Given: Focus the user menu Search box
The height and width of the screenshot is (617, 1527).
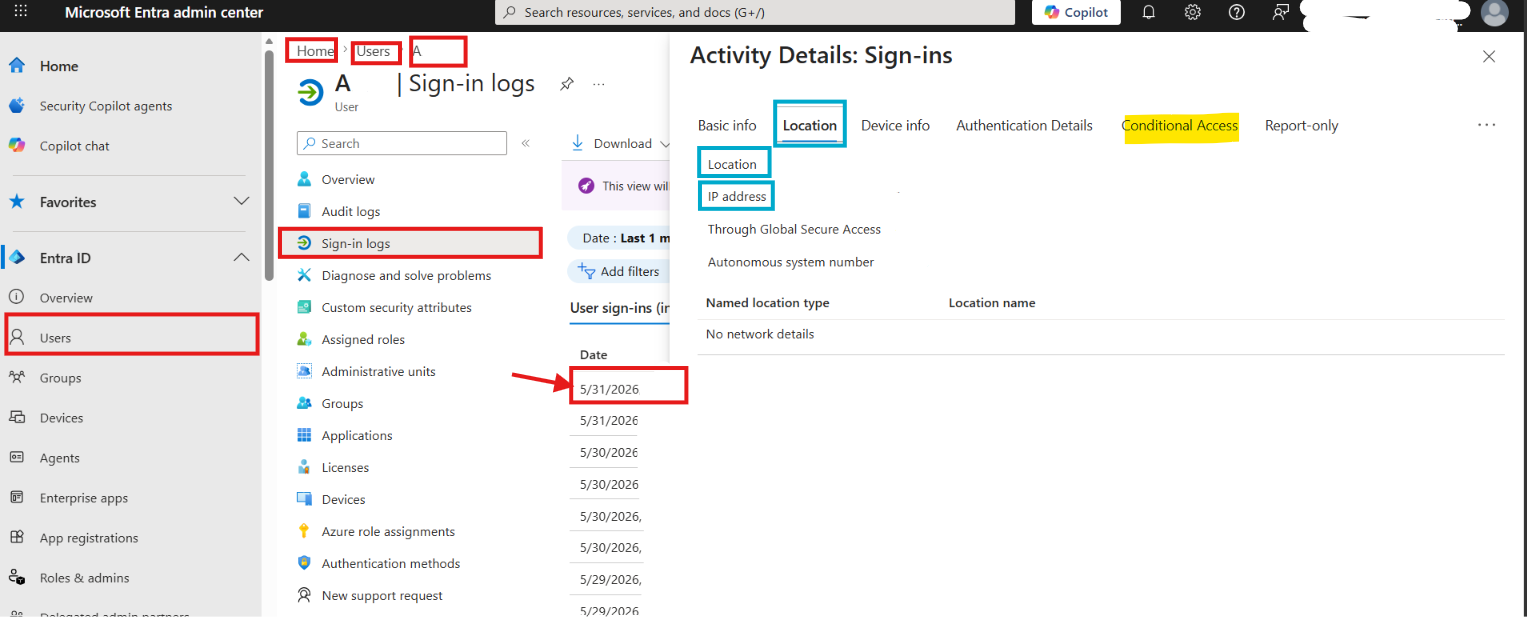Looking at the screenshot, I should point(402,143).
